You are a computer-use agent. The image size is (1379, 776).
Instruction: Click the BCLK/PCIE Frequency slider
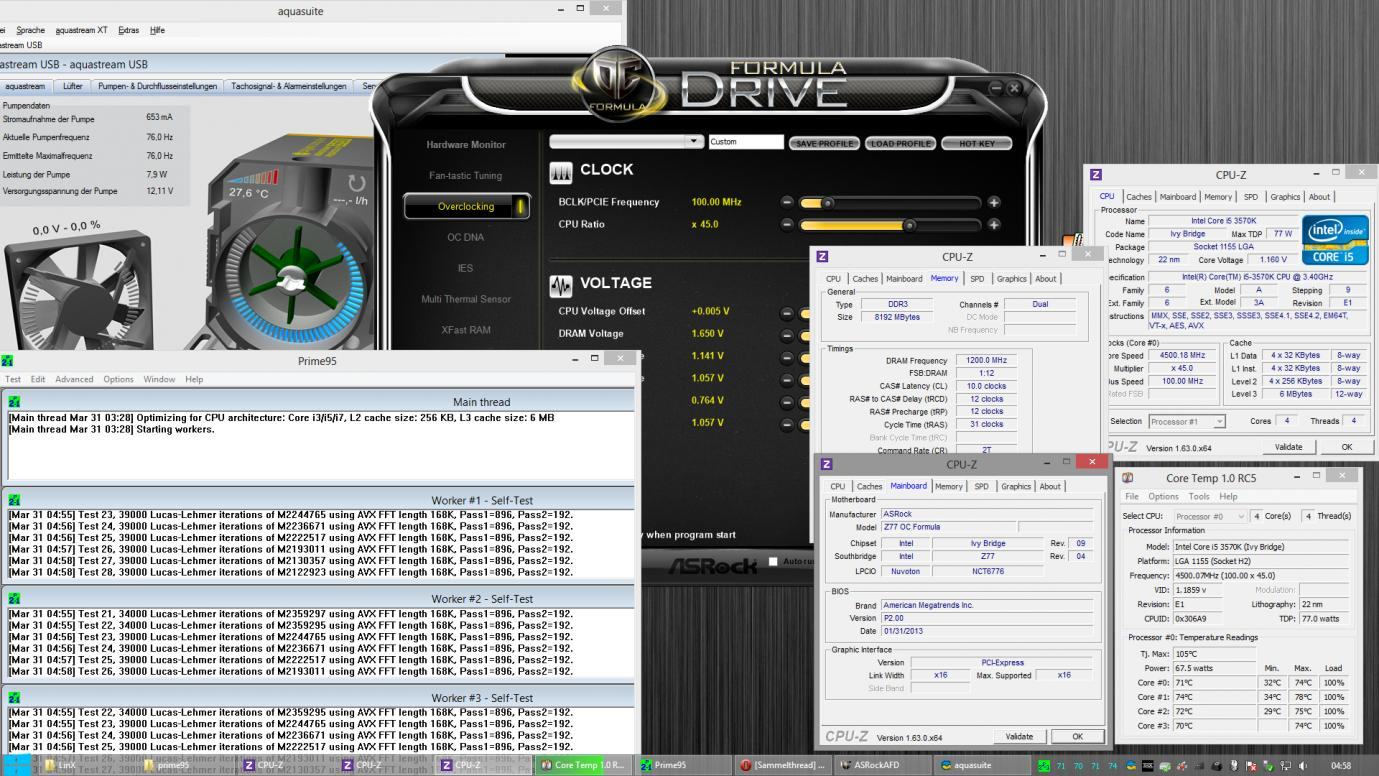[x=890, y=202]
